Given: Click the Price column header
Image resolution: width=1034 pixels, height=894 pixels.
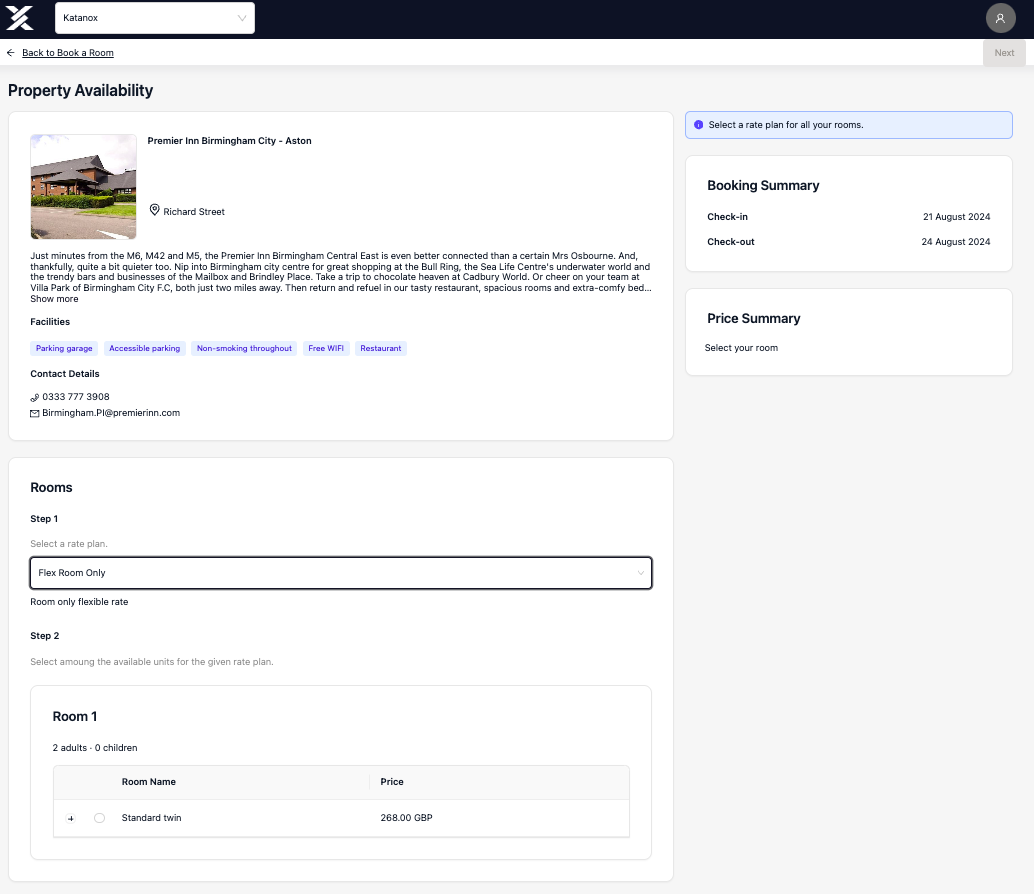Looking at the screenshot, I should [392, 782].
